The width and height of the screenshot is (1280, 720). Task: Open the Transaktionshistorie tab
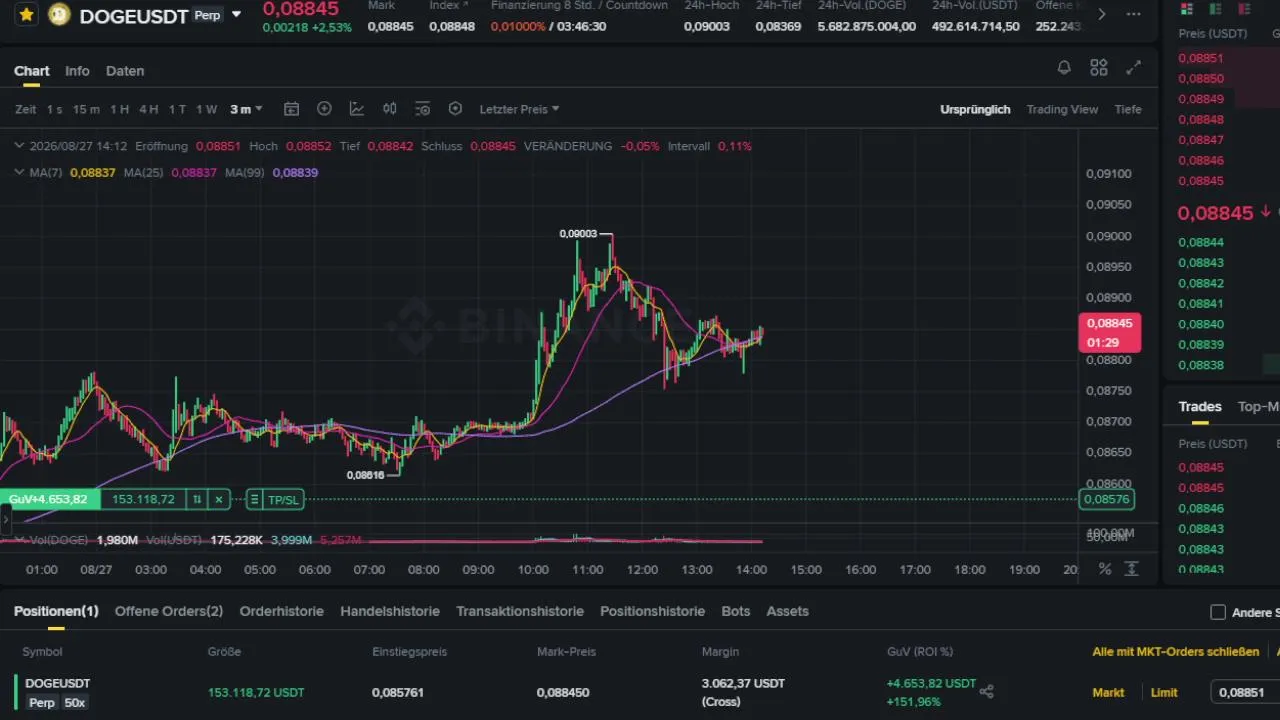520,611
